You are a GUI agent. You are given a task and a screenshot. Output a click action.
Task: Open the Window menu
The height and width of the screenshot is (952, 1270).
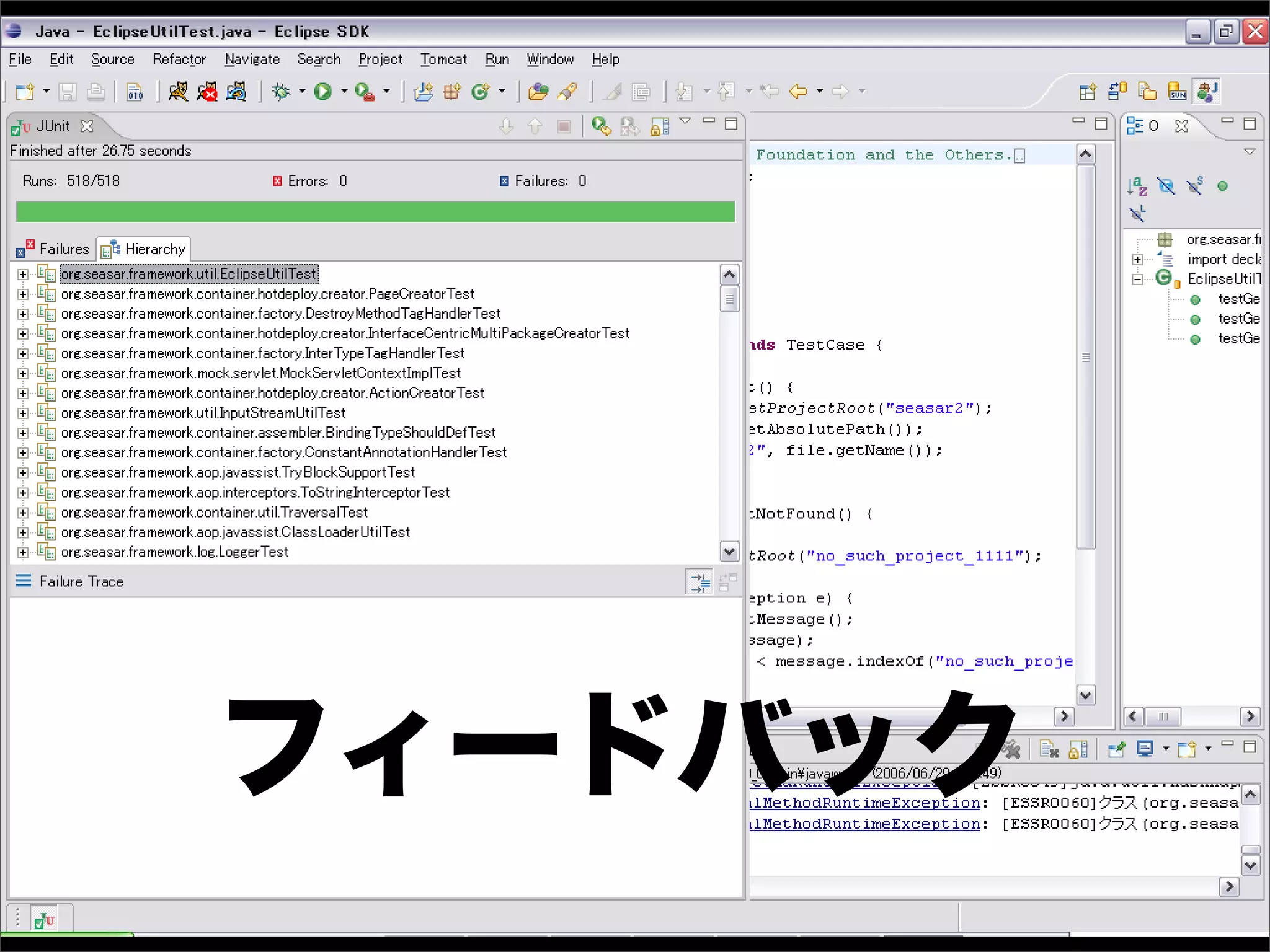(x=550, y=59)
